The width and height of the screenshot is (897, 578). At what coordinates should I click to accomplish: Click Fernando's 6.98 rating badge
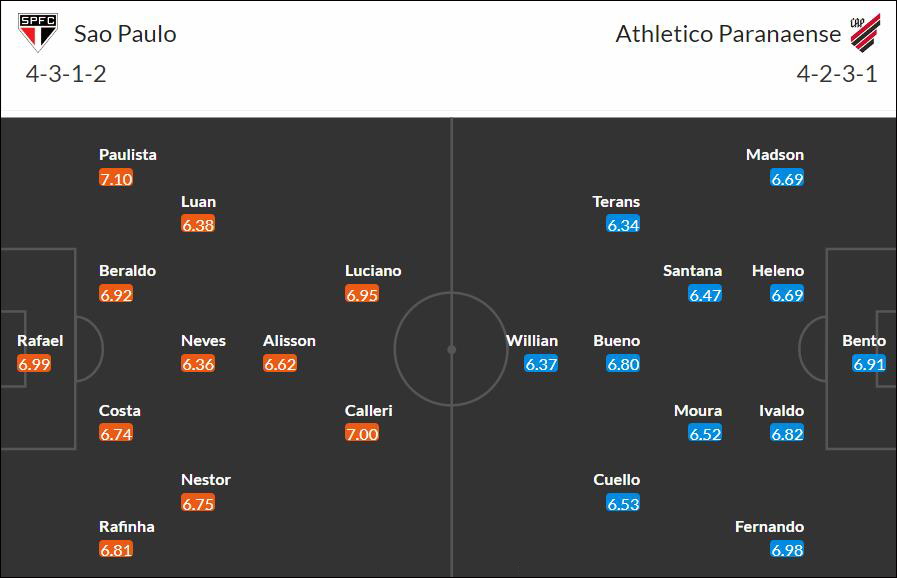pos(787,549)
